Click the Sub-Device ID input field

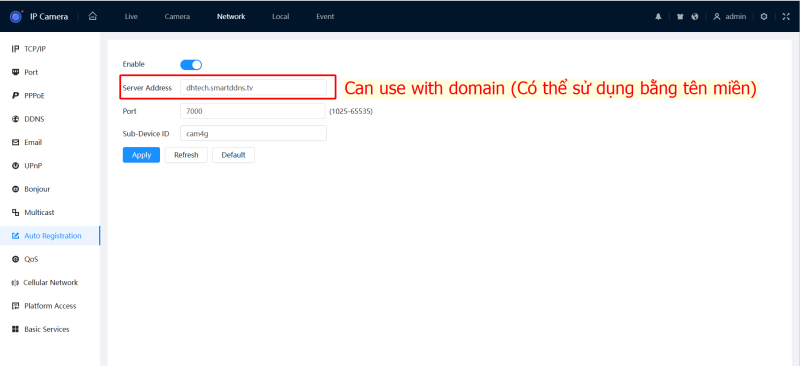253,133
